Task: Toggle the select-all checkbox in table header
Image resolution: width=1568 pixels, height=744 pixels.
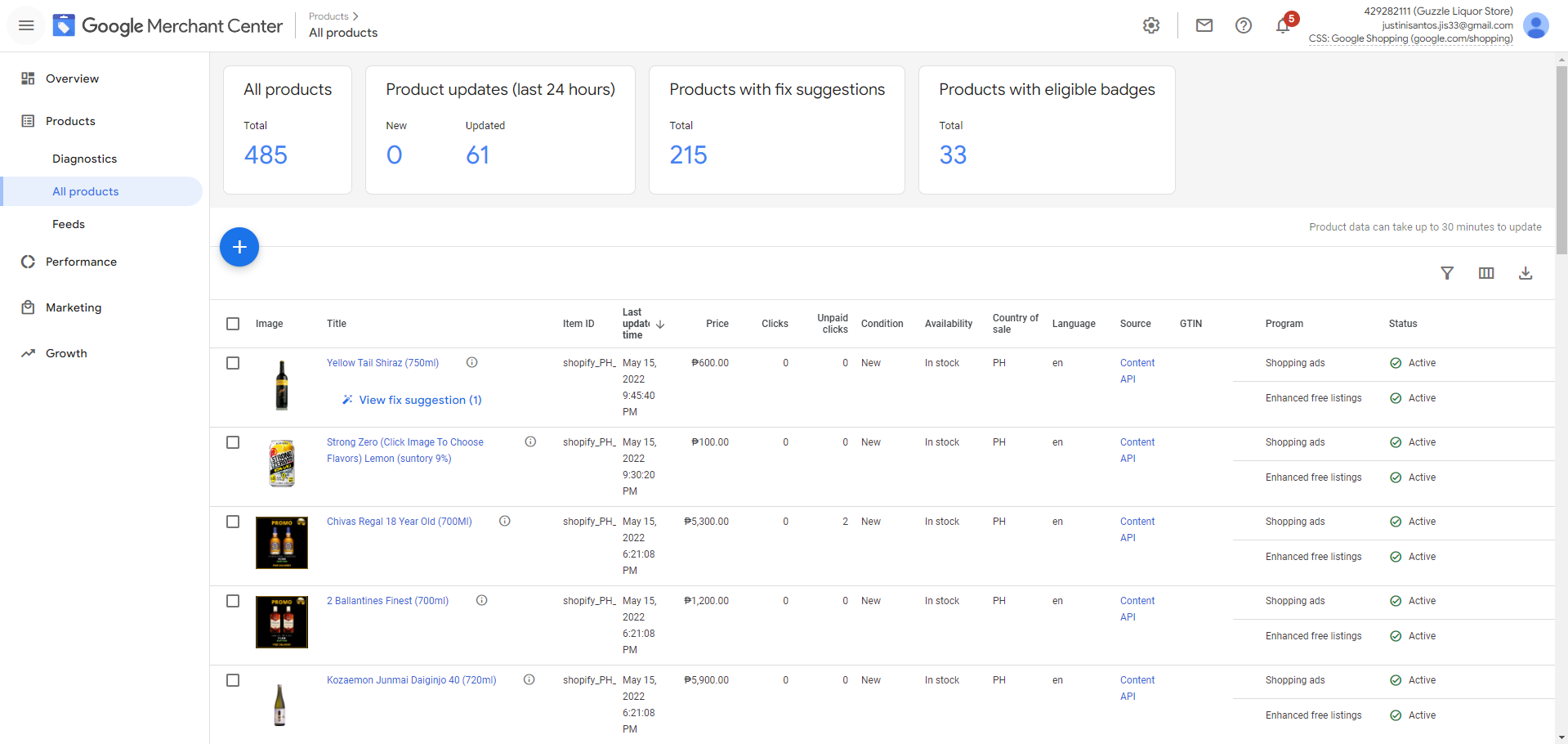Action: [x=233, y=324]
